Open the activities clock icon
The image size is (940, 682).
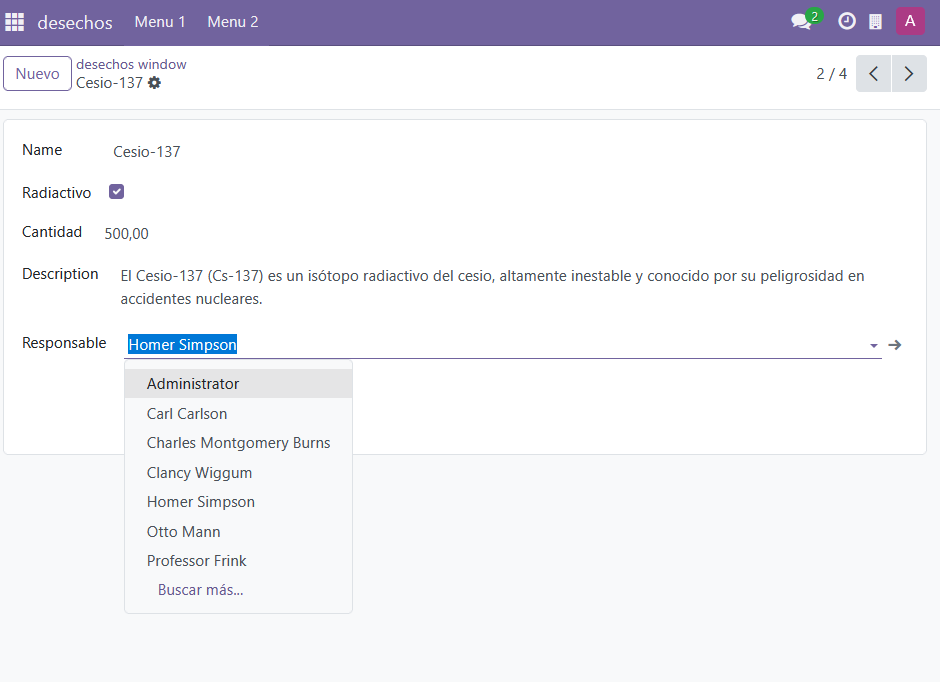pyautogui.click(x=847, y=22)
